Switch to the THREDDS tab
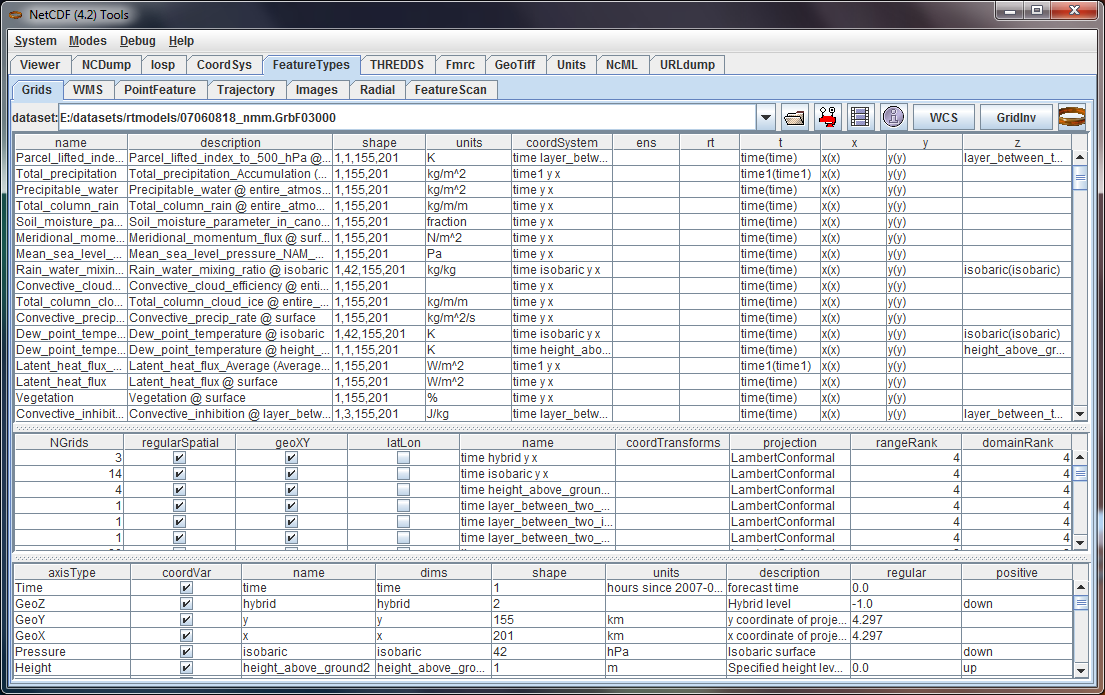Image resolution: width=1105 pixels, height=695 pixels. [x=397, y=65]
